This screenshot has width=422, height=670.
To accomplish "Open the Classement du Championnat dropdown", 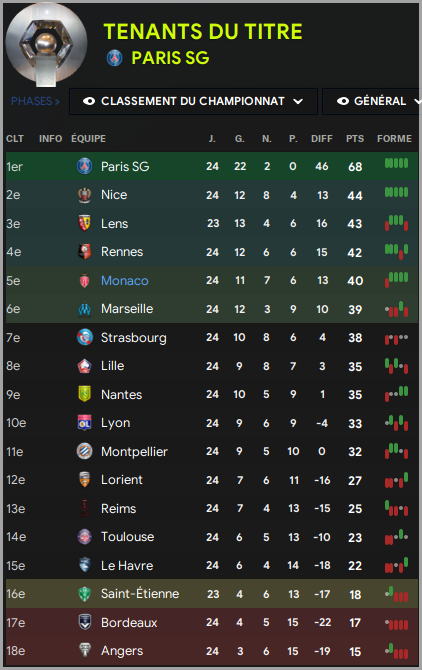I will tap(193, 101).
